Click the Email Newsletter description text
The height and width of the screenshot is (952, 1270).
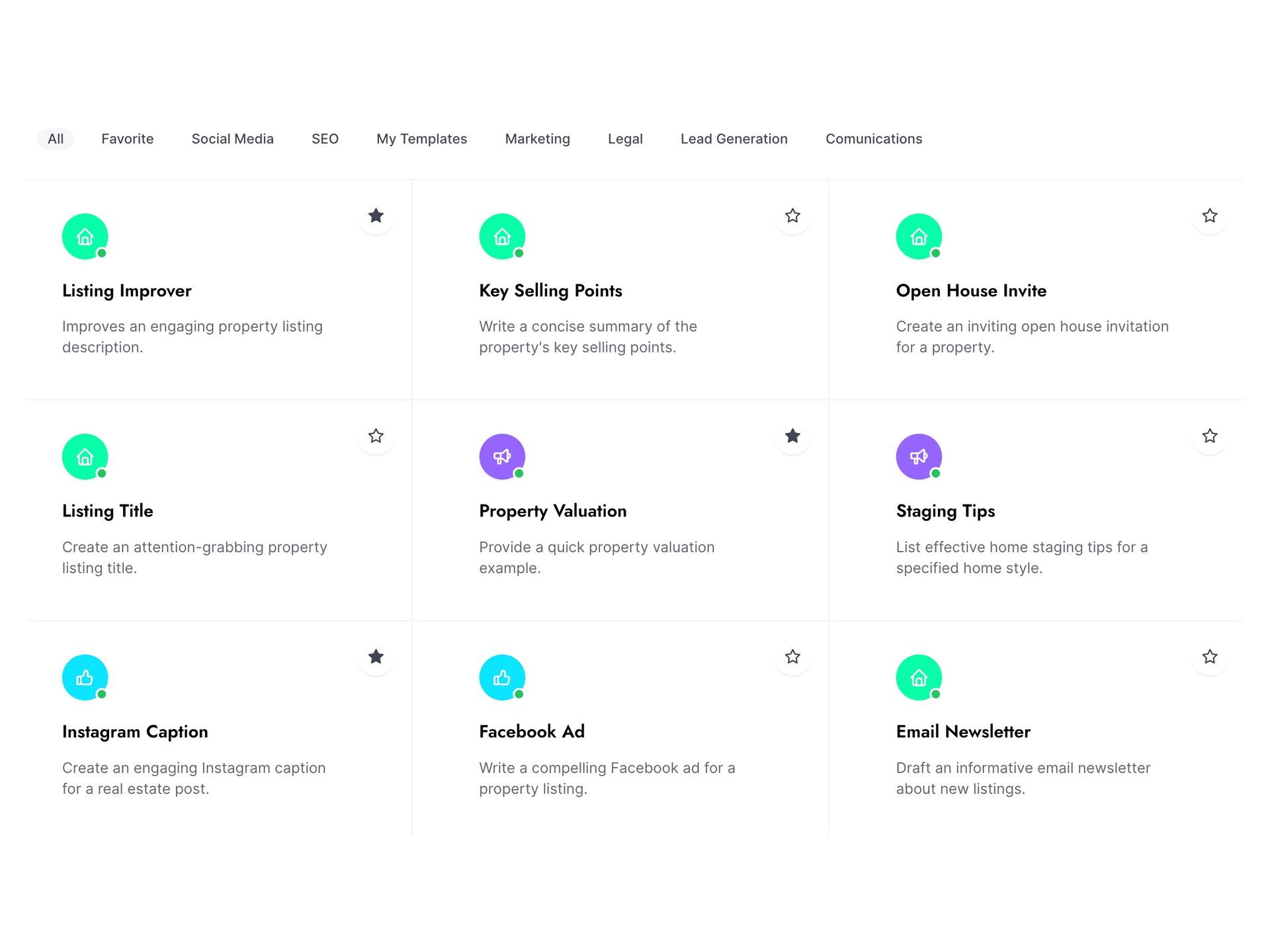click(x=1023, y=778)
